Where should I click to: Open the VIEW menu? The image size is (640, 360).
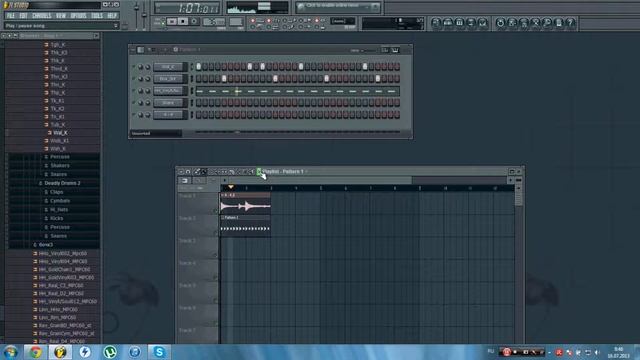(61, 16)
